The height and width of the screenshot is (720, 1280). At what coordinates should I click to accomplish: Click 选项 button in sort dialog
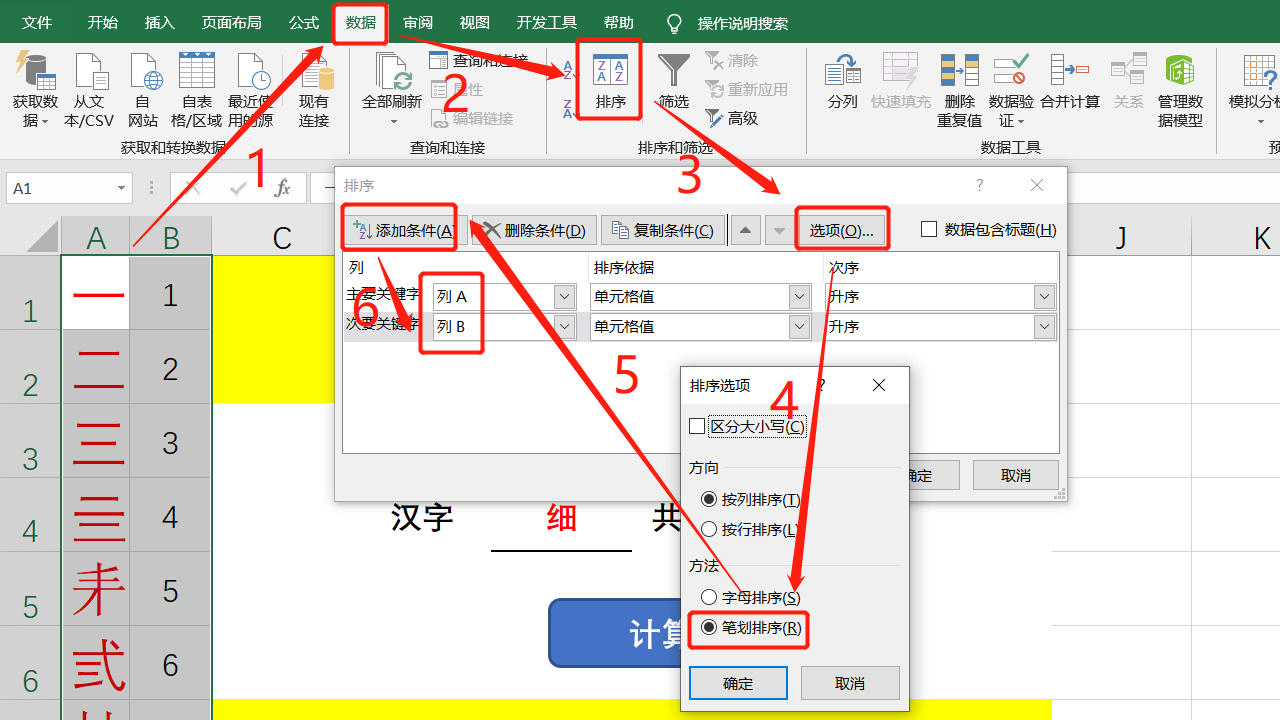pos(842,230)
